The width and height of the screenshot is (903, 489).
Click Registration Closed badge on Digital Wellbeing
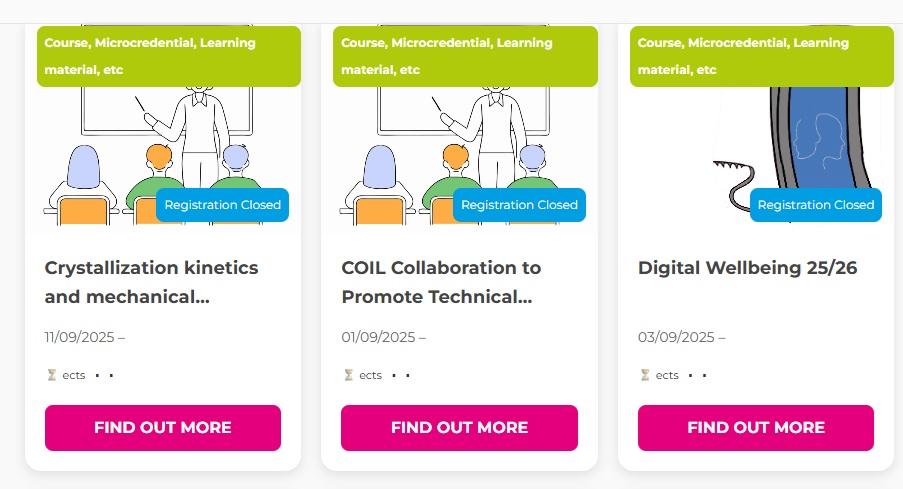(815, 205)
